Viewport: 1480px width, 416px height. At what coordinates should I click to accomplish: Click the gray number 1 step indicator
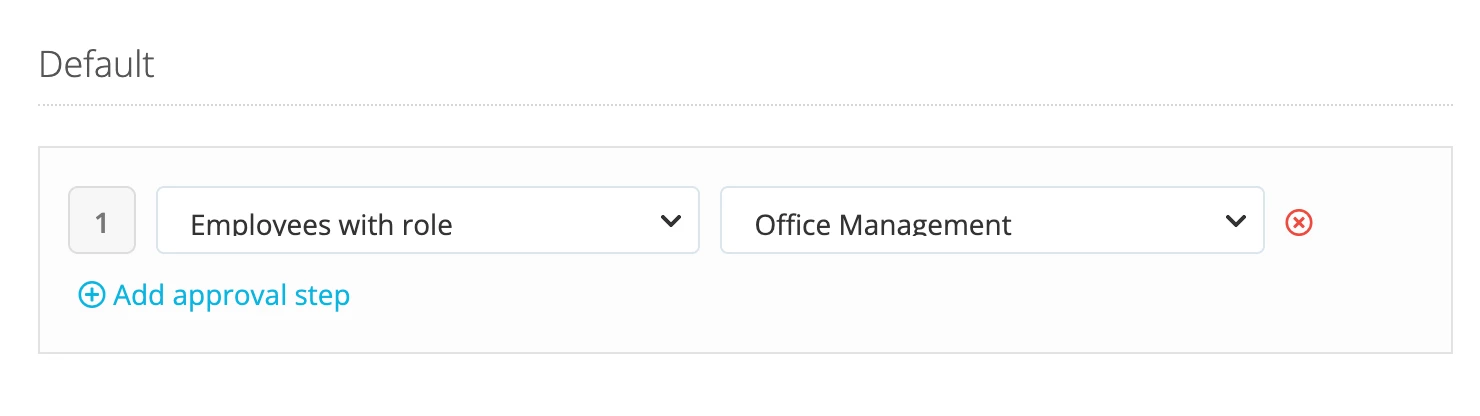(102, 220)
